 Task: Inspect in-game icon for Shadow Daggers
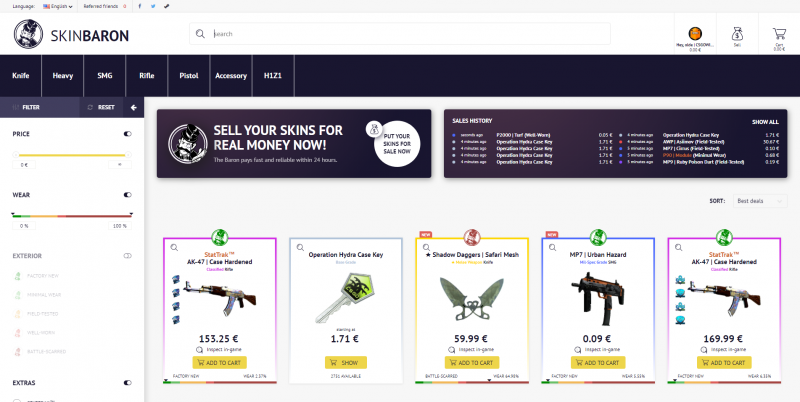tap(452, 350)
